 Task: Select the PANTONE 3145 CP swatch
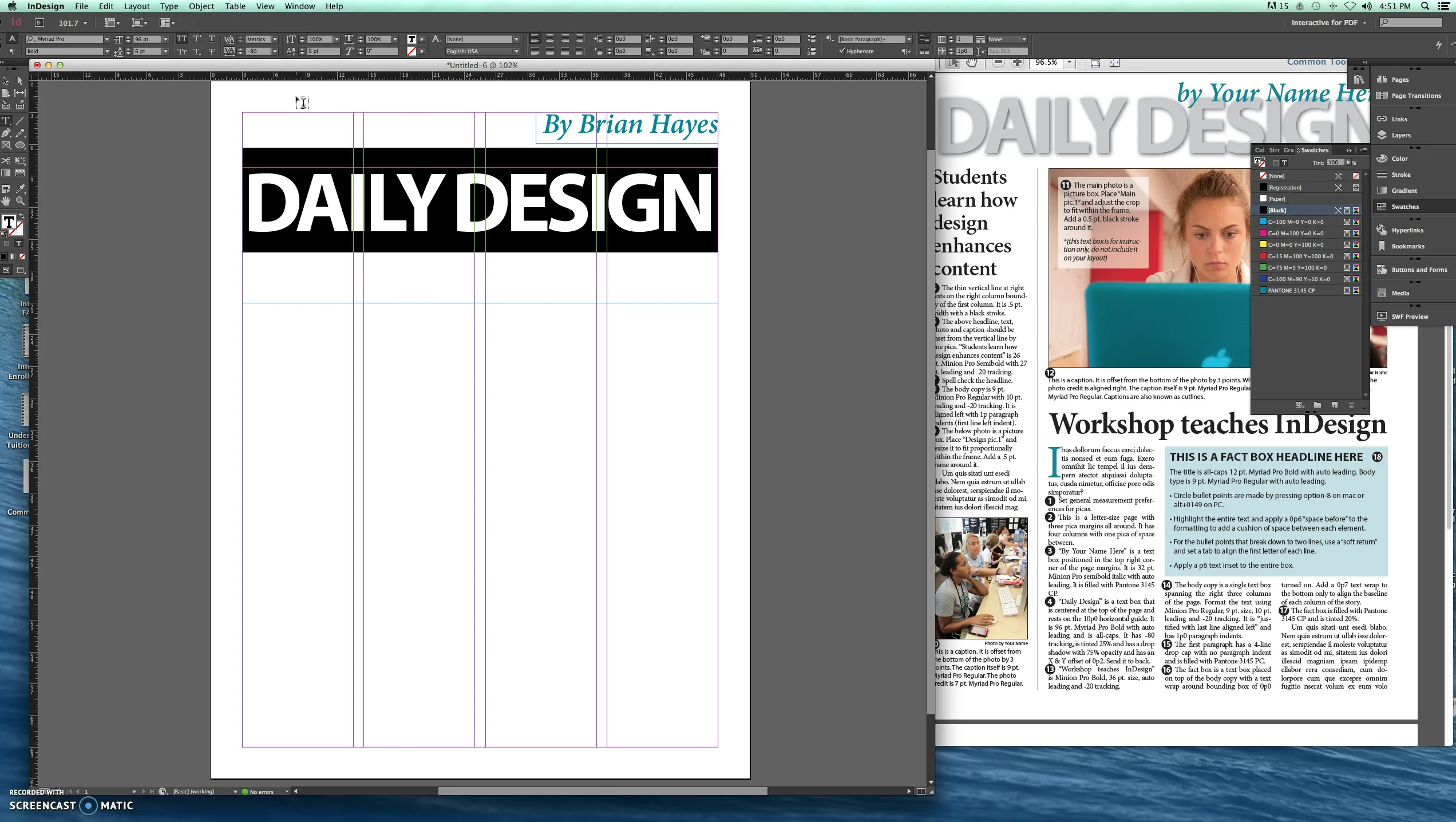click(x=1291, y=290)
